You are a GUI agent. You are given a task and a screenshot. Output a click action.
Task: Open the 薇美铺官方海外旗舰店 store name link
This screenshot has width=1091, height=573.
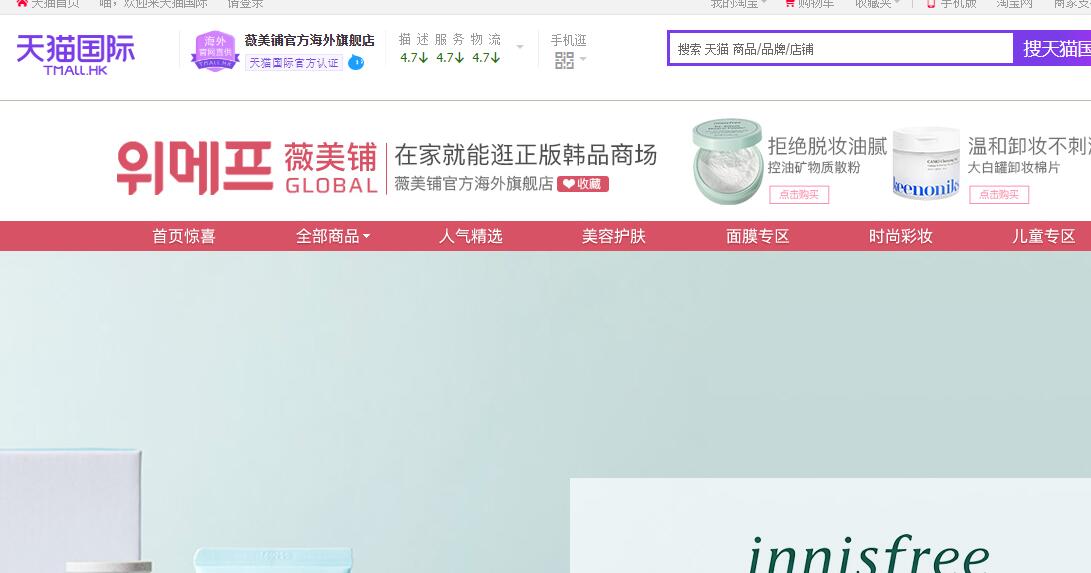[x=309, y=40]
